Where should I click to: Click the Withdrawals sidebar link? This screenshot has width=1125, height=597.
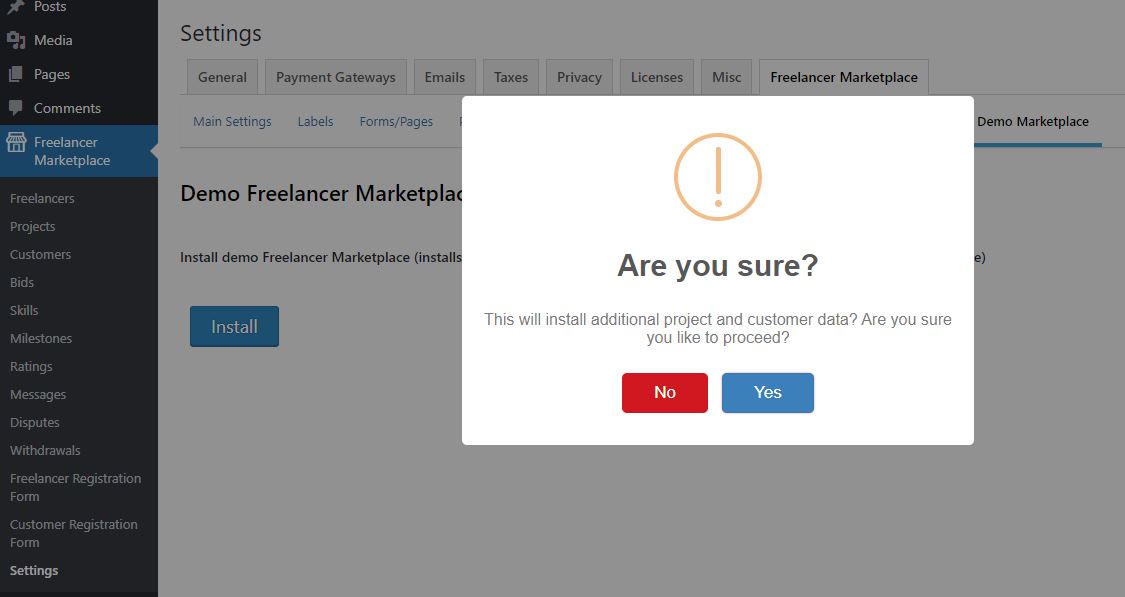(45, 450)
